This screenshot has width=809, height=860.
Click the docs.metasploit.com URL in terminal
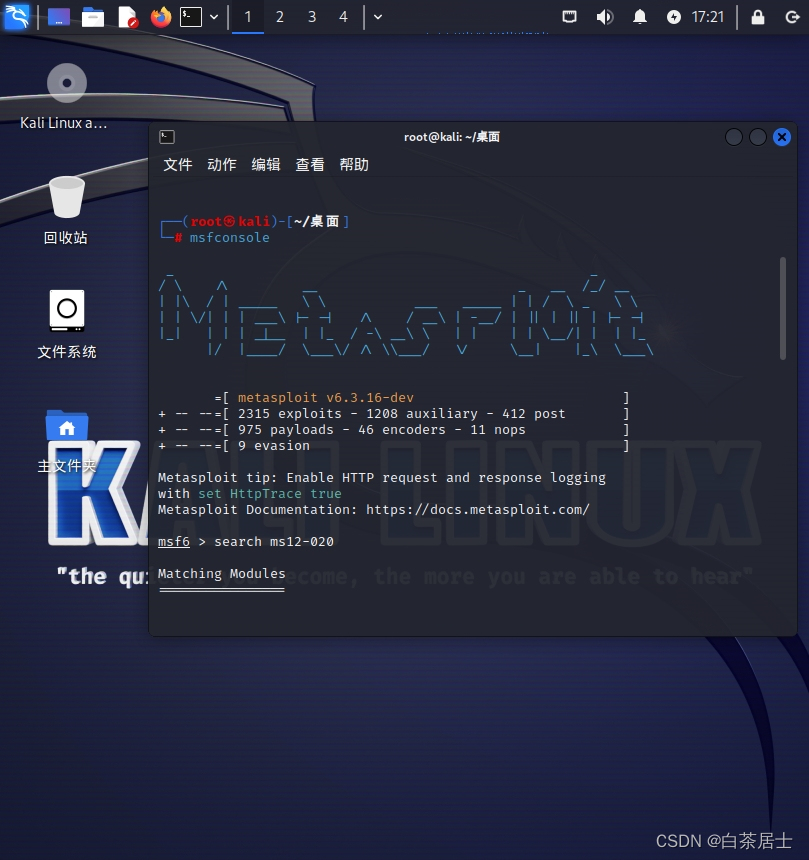click(478, 510)
